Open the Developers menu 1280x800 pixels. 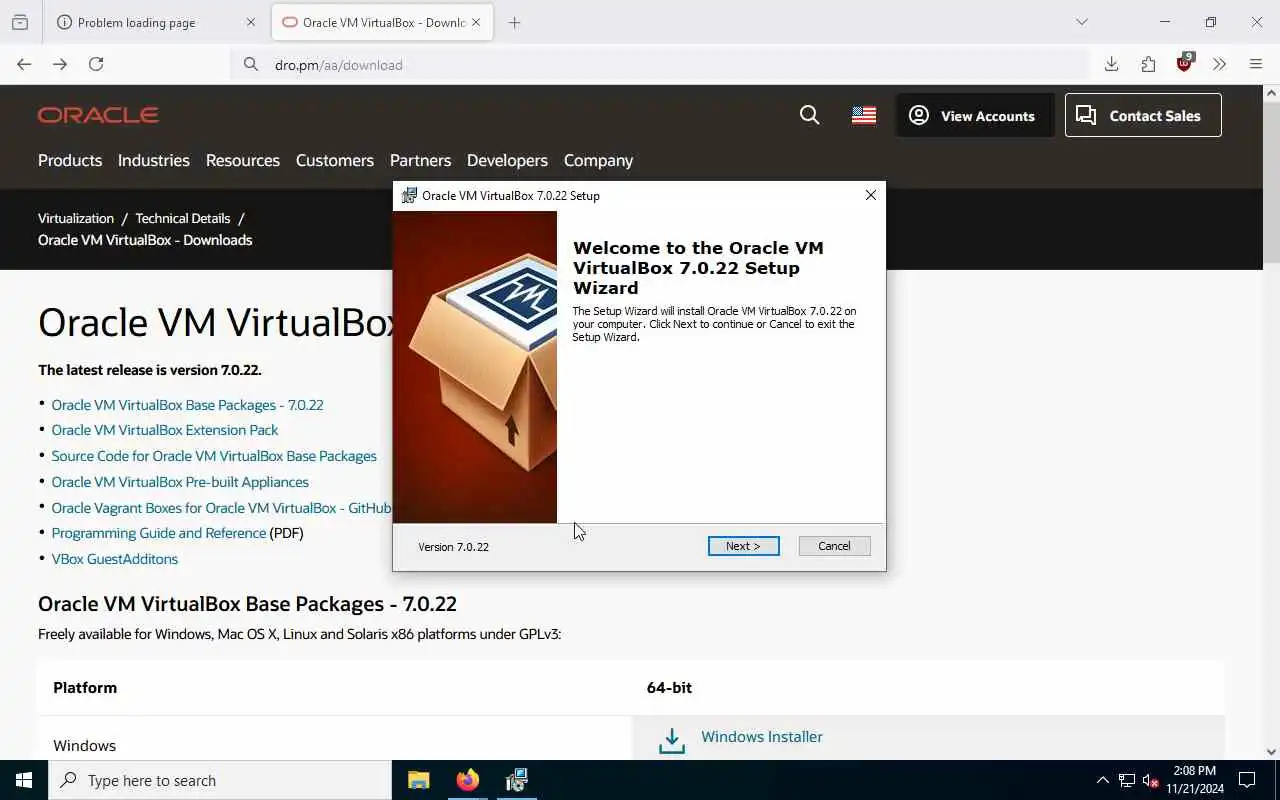[507, 160]
